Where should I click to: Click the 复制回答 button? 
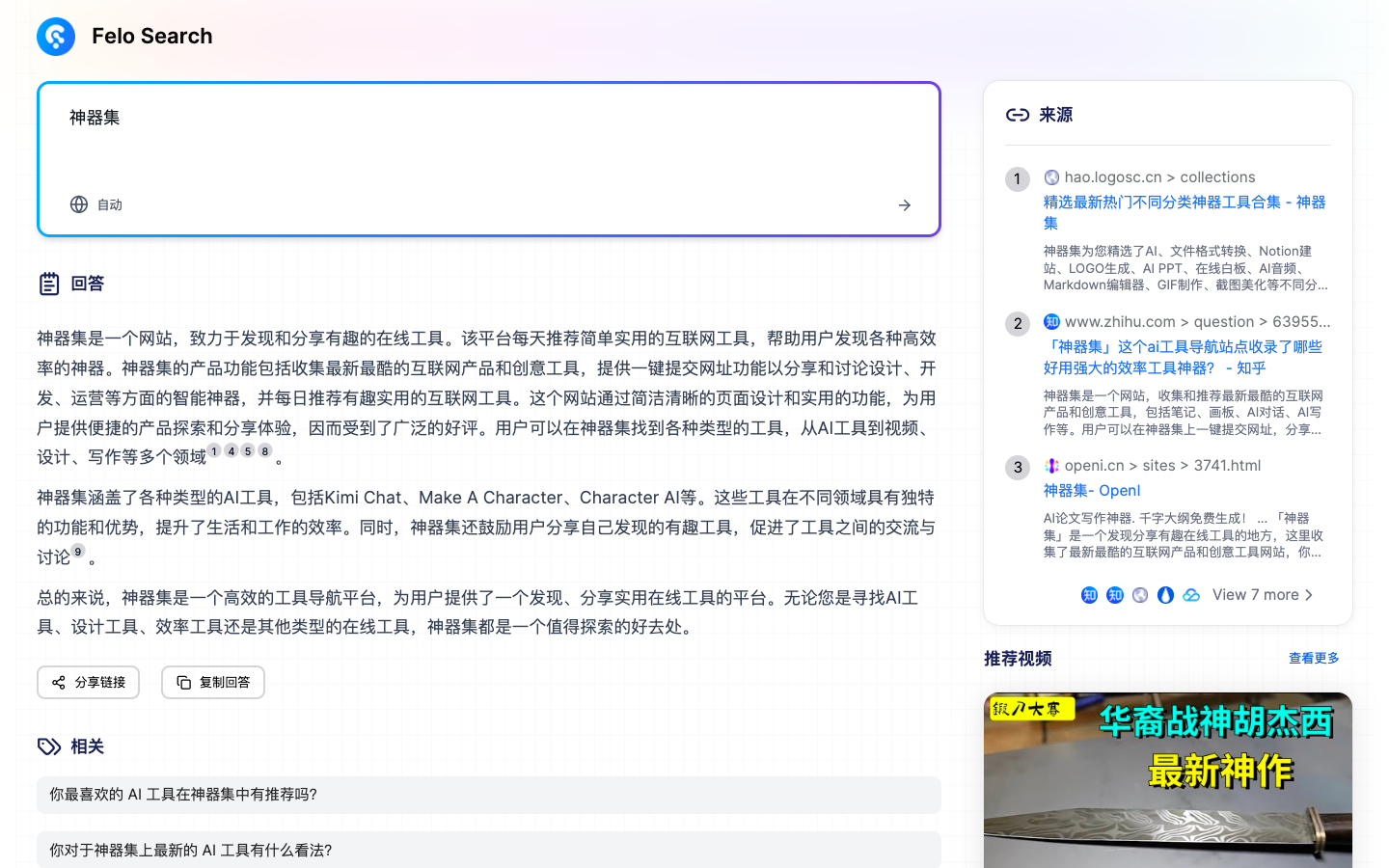[x=213, y=682]
